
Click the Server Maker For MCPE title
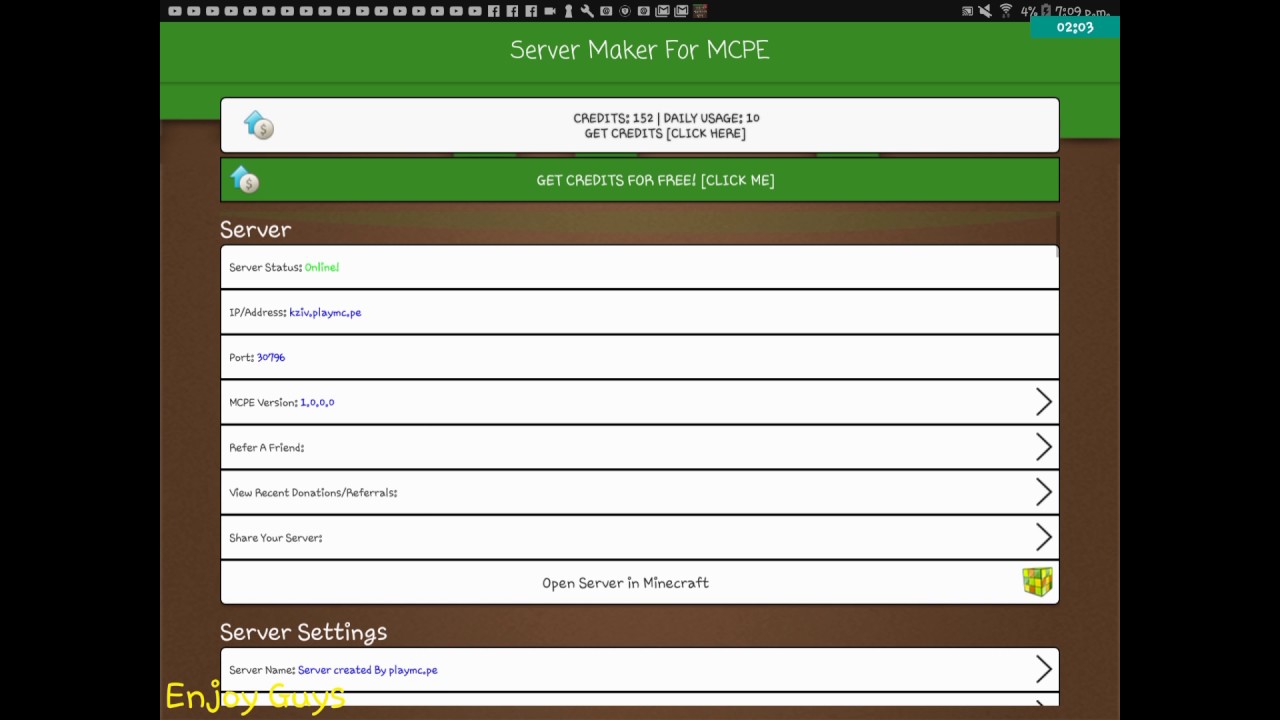pos(640,50)
